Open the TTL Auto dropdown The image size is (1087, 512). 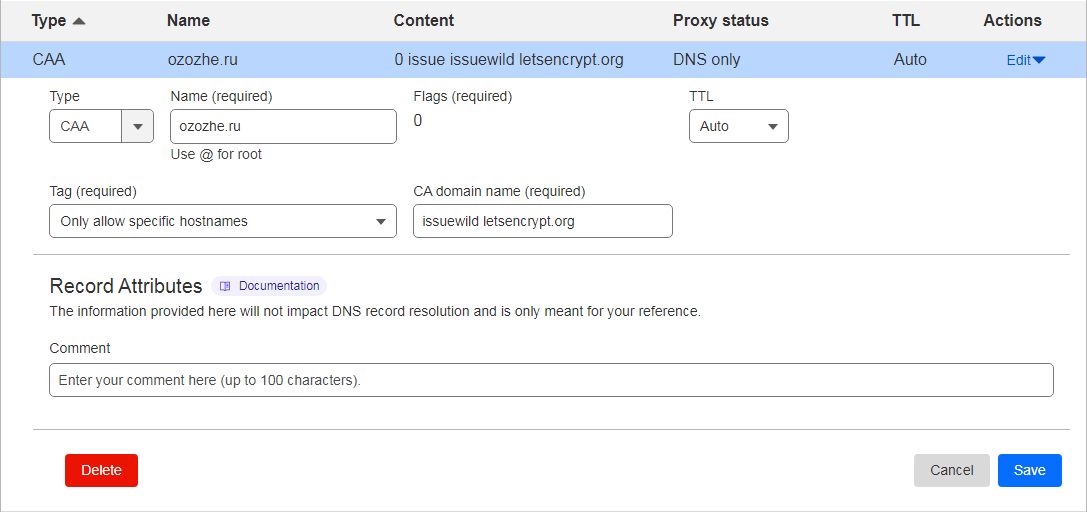(x=738, y=127)
